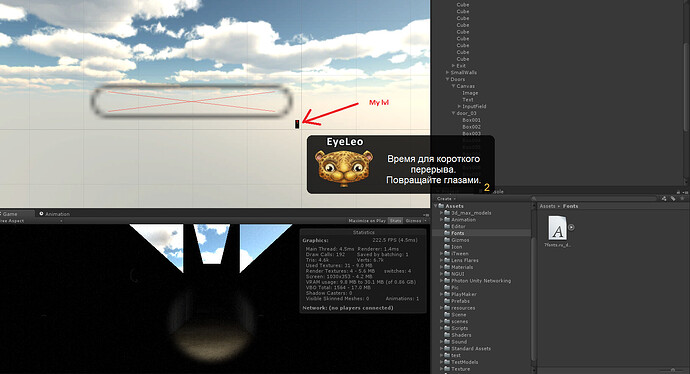This screenshot has height=374, width=690.
Task: Select the Prefabs folder icon
Action: coord(447,301)
